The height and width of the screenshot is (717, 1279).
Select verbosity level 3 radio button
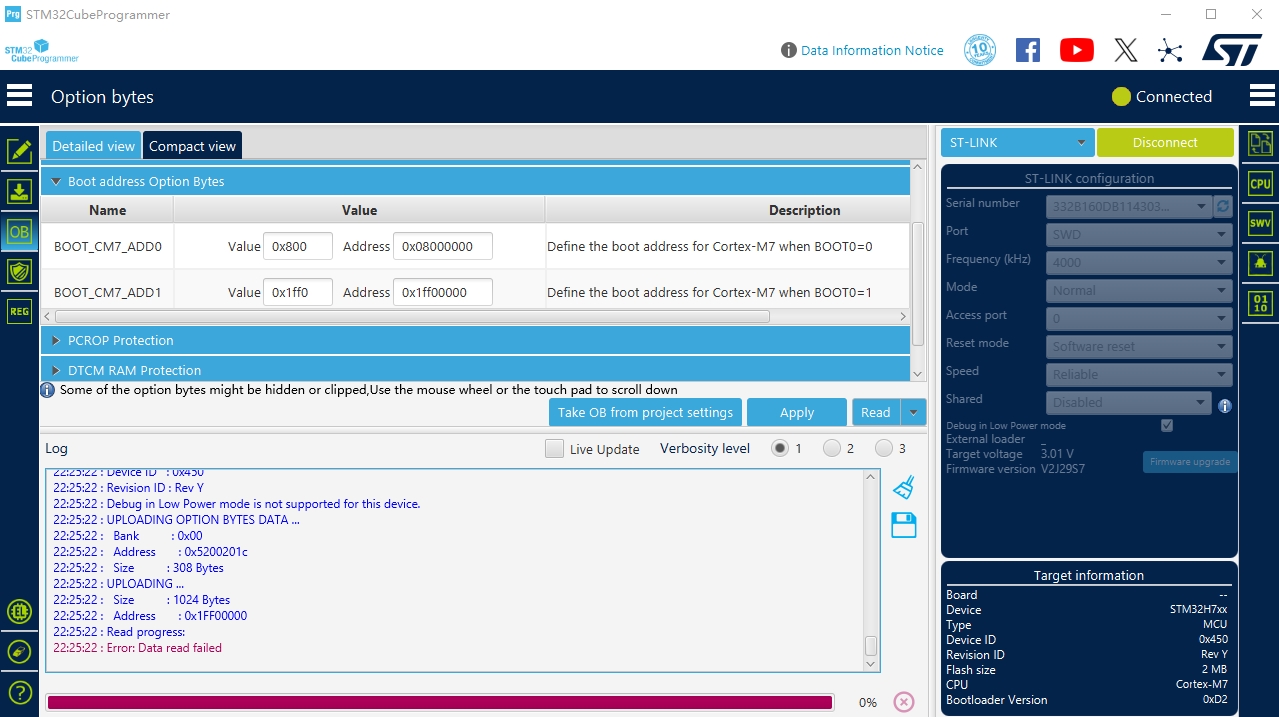pos(884,448)
